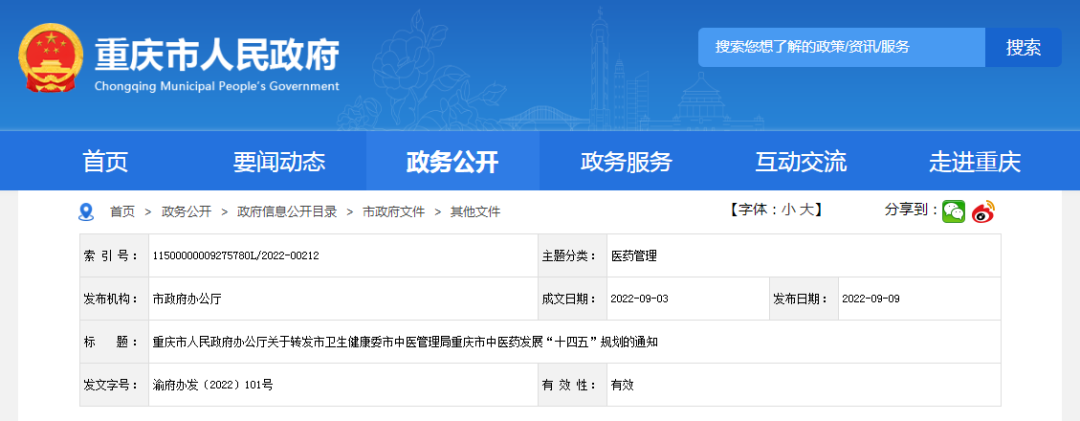Open the 互动交流 navigation tab

[801, 161]
